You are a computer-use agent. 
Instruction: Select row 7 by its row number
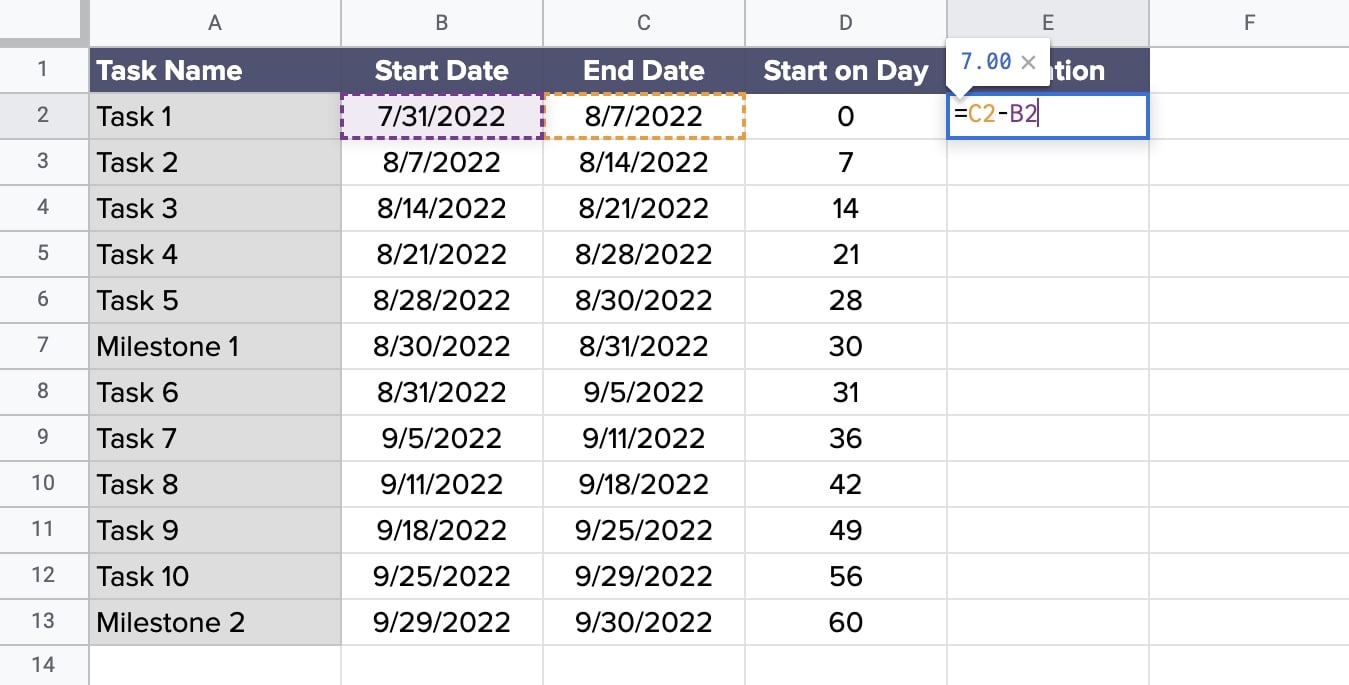tap(44, 346)
